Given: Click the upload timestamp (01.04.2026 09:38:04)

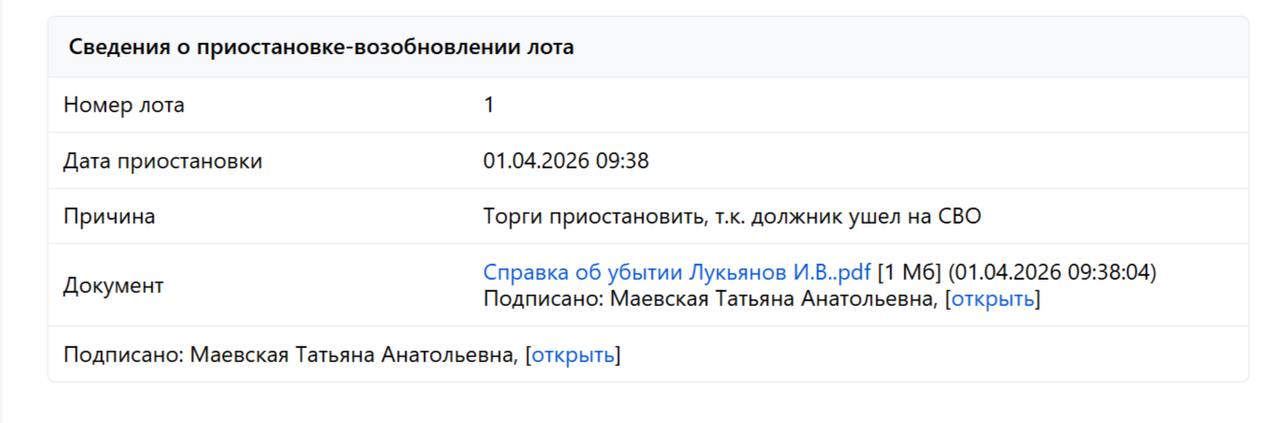Looking at the screenshot, I should tap(1052, 272).
